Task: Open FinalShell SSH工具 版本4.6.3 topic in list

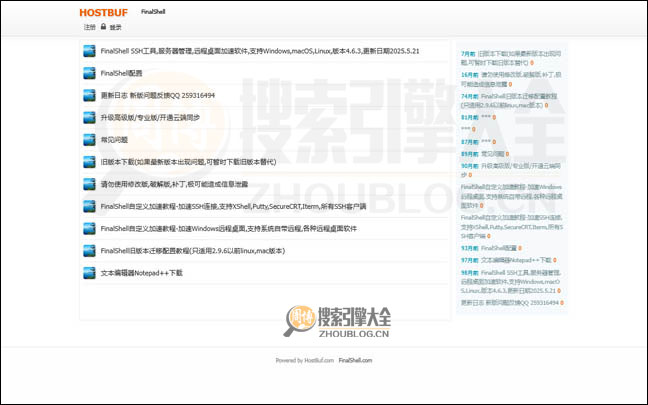Action: coord(260,51)
